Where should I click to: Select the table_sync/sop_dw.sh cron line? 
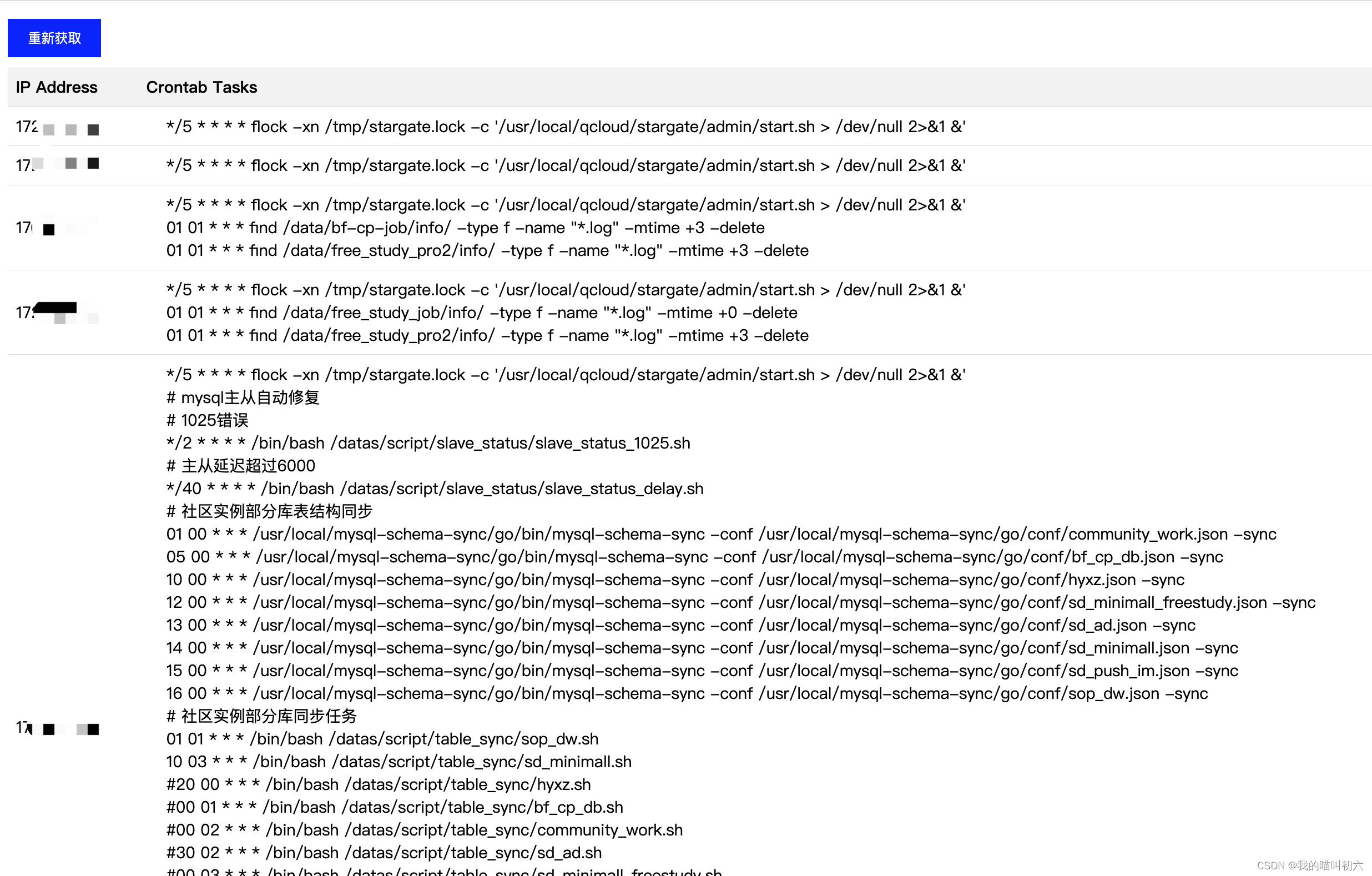coord(382,739)
